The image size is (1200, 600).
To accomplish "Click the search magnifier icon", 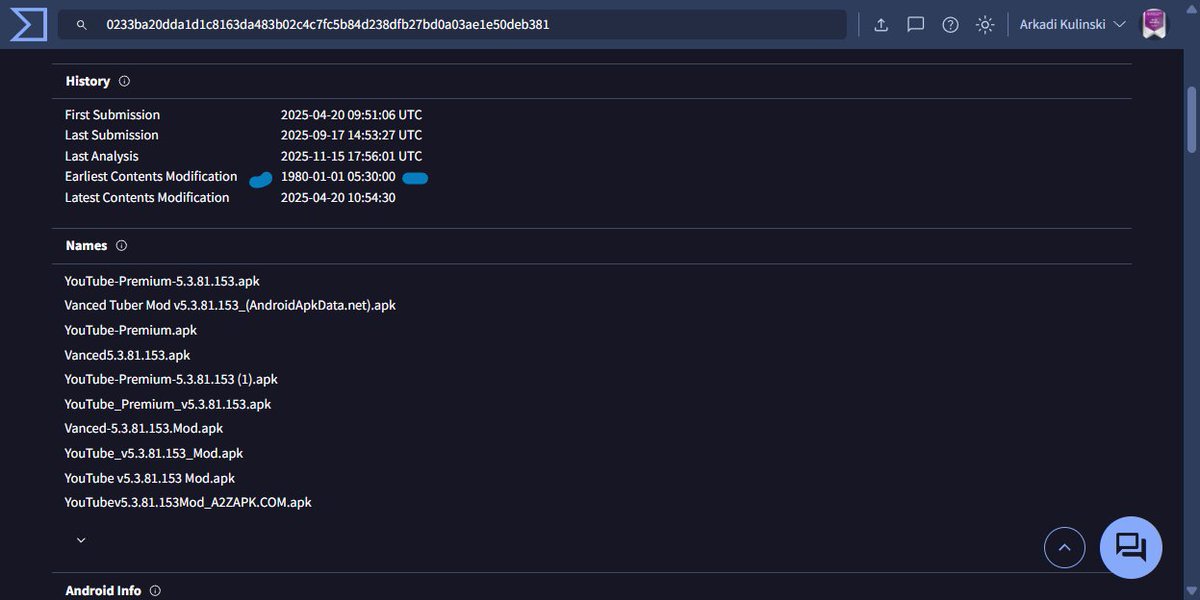I will click(81, 24).
